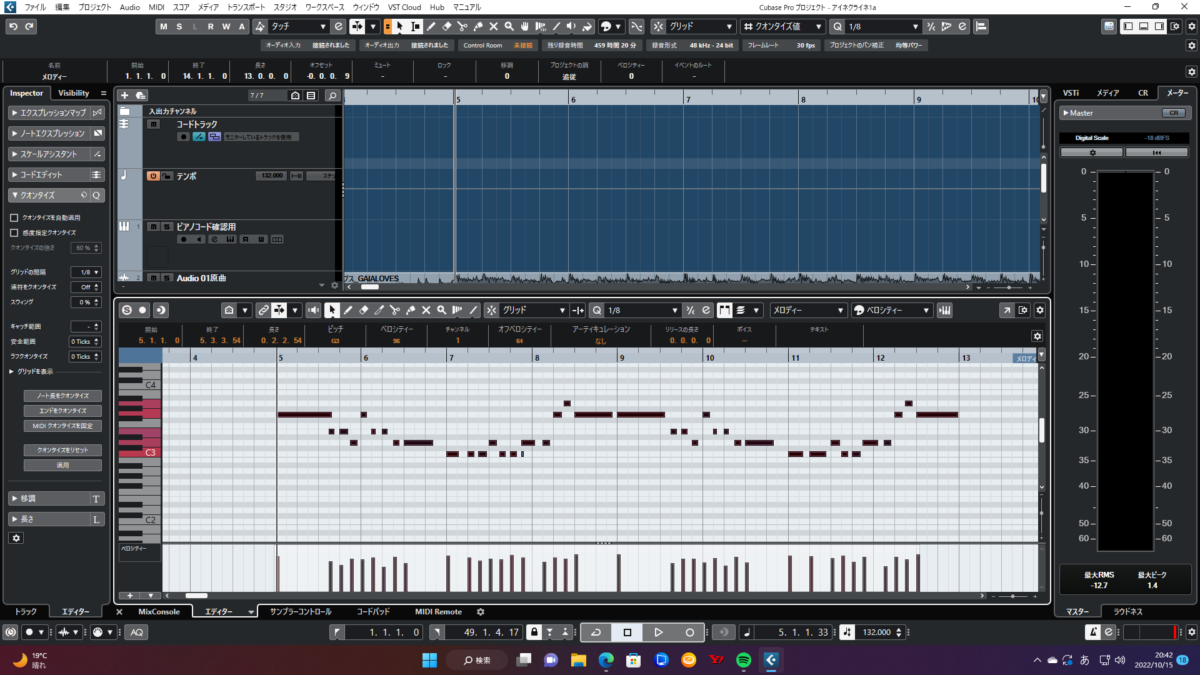Open Spotify from the Windows taskbar
1200x675 pixels.
[x=743, y=660]
